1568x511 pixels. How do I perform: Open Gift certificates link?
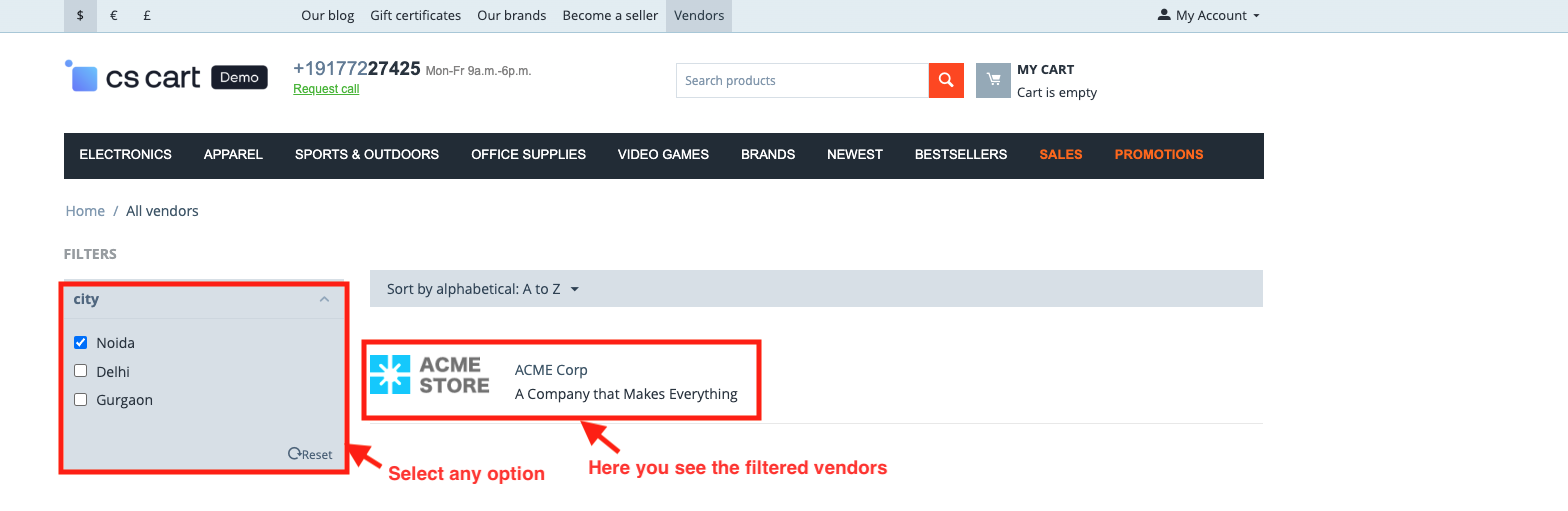[416, 15]
